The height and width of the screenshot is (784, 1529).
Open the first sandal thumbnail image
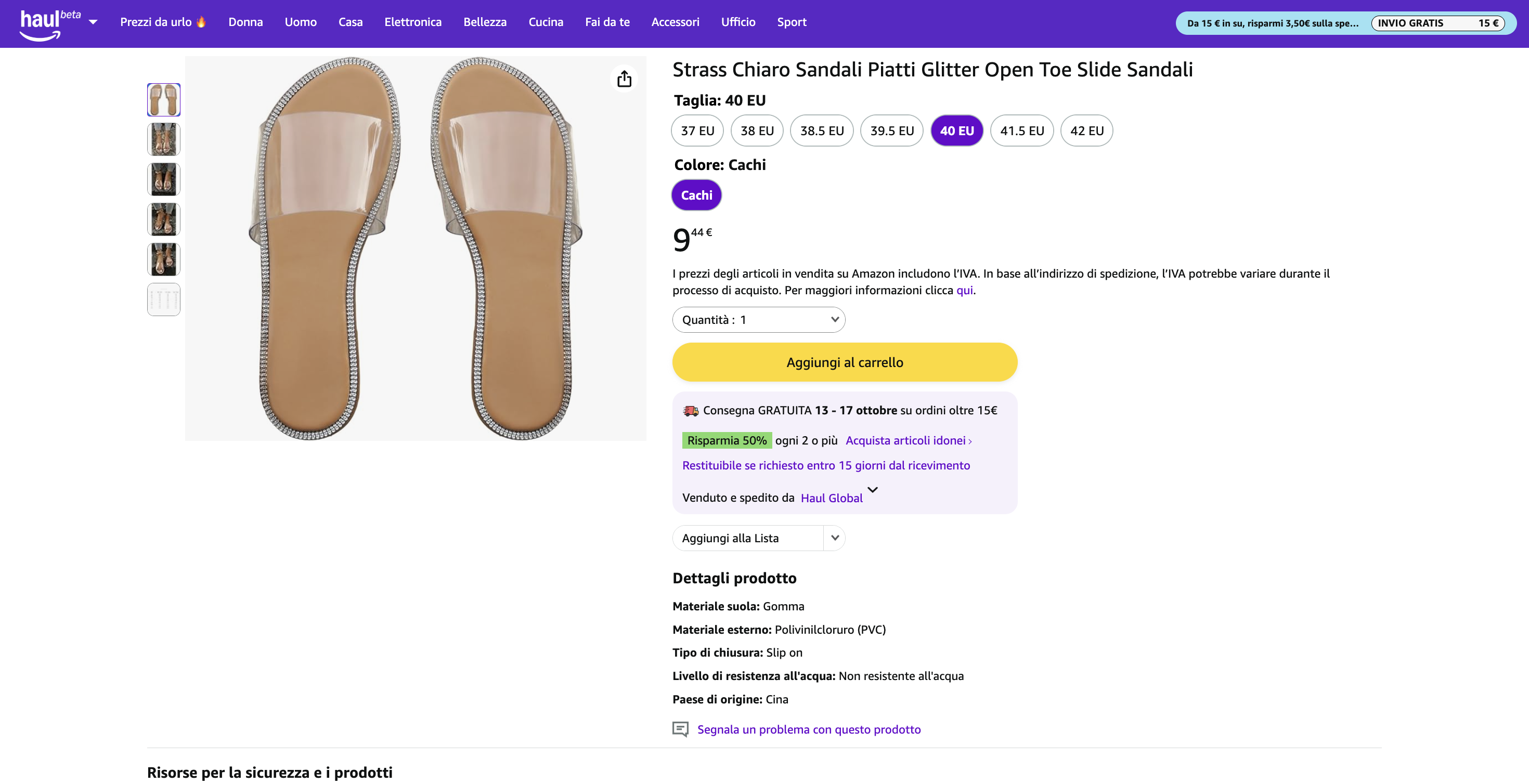[x=164, y=100]
